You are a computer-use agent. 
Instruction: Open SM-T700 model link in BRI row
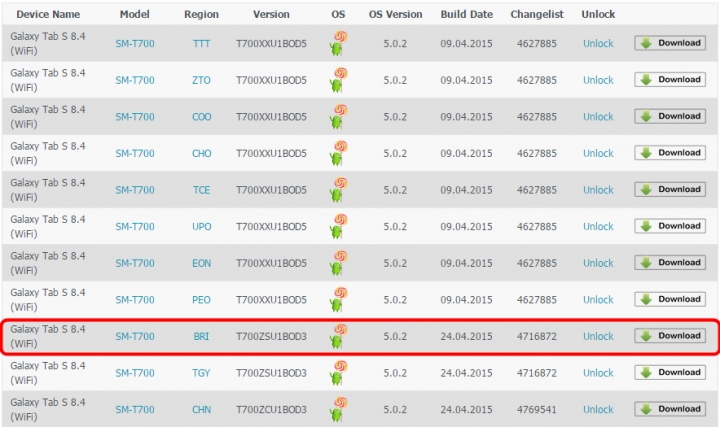(135, 337)
